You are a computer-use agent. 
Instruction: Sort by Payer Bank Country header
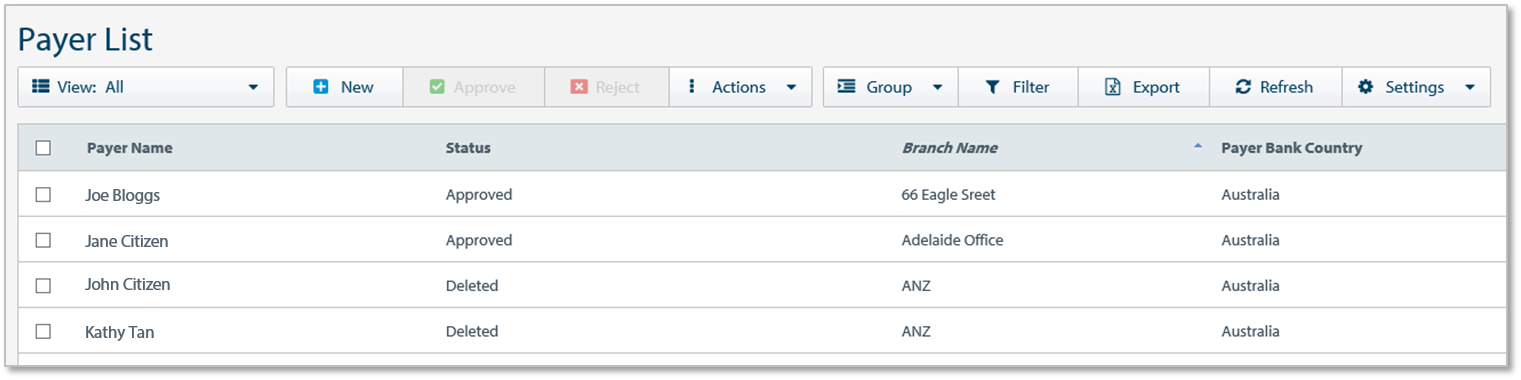[x=1291, y=148]
